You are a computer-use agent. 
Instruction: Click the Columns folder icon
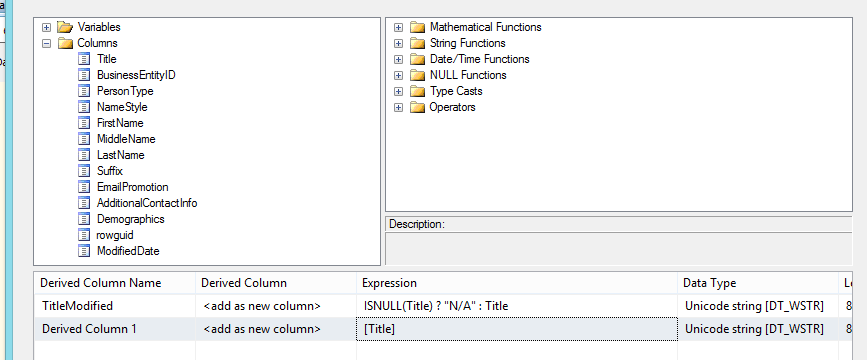pos(65,43)
